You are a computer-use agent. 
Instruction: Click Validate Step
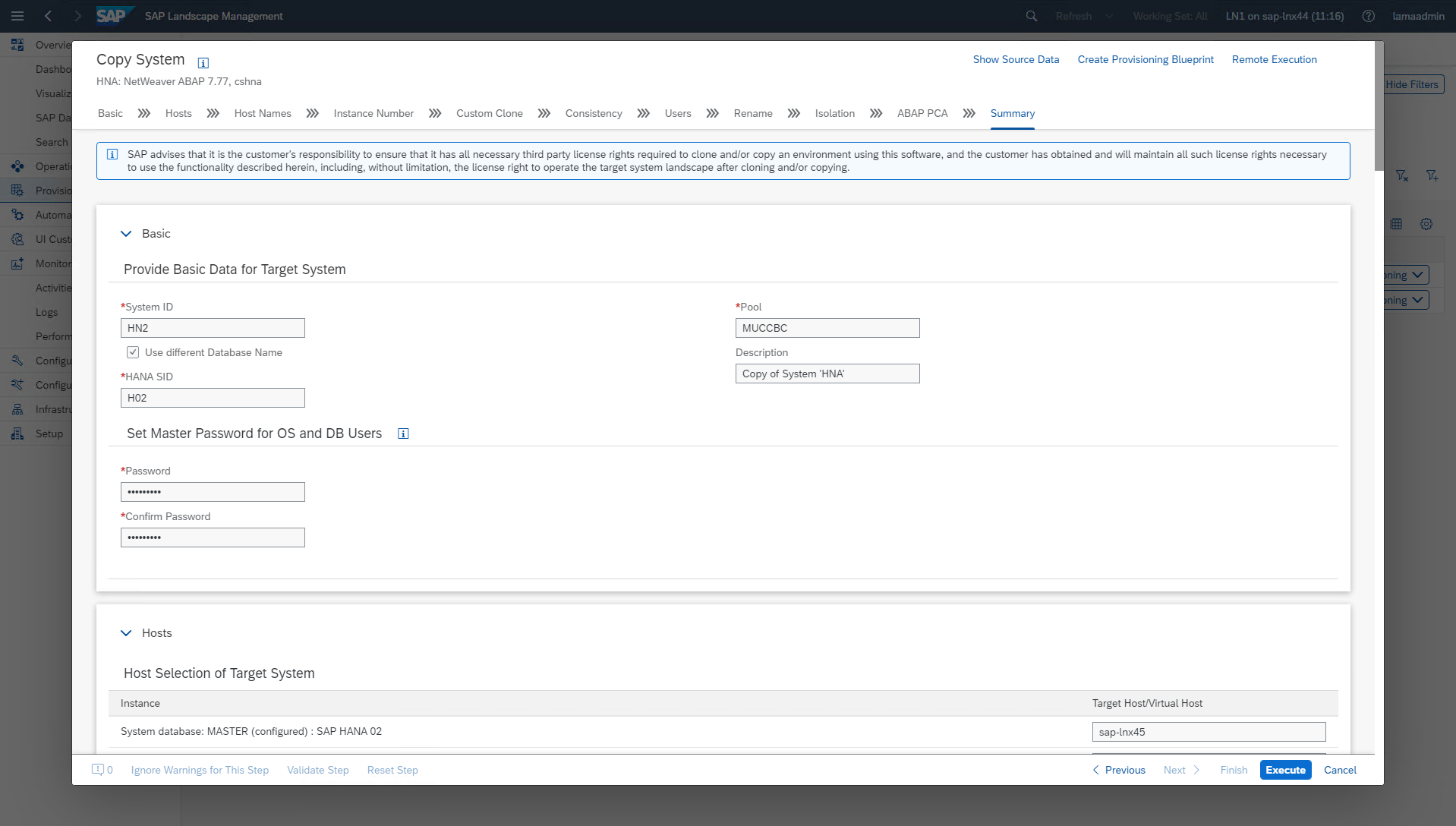[318, 770]
